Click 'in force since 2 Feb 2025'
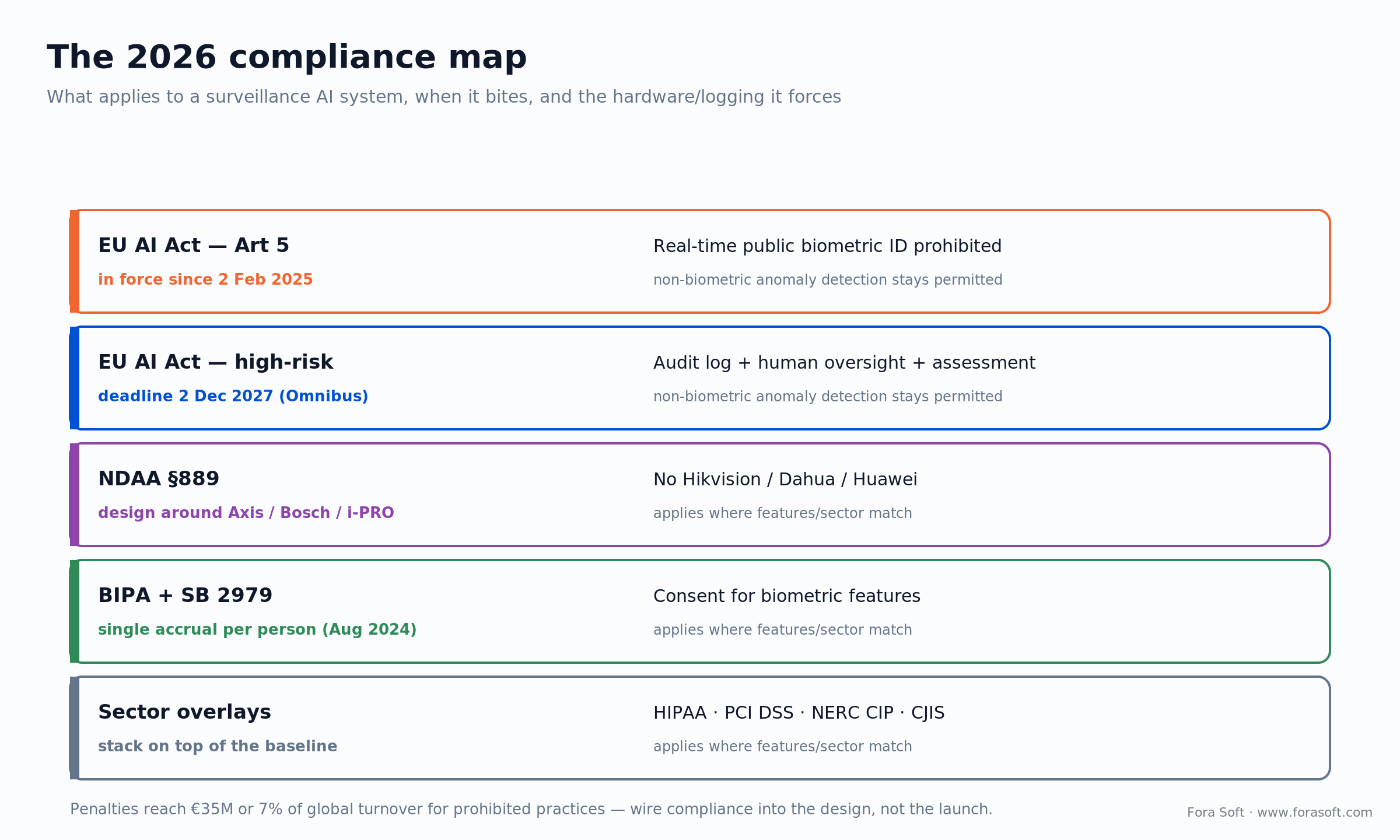 [x=205, y=279]
